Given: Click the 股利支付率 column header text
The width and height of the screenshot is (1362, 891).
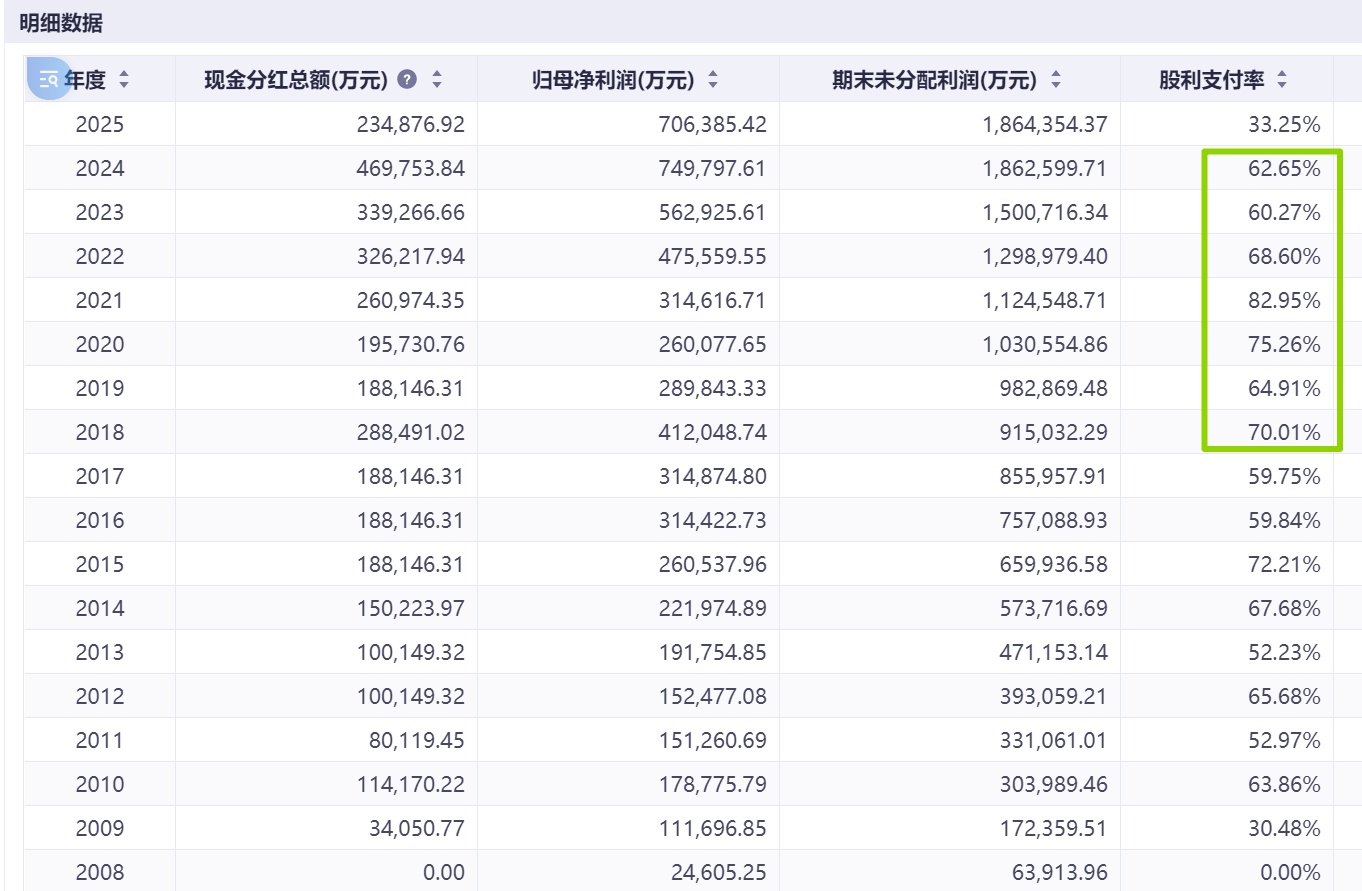Looking at the screenshot, I should [1212, 79].
